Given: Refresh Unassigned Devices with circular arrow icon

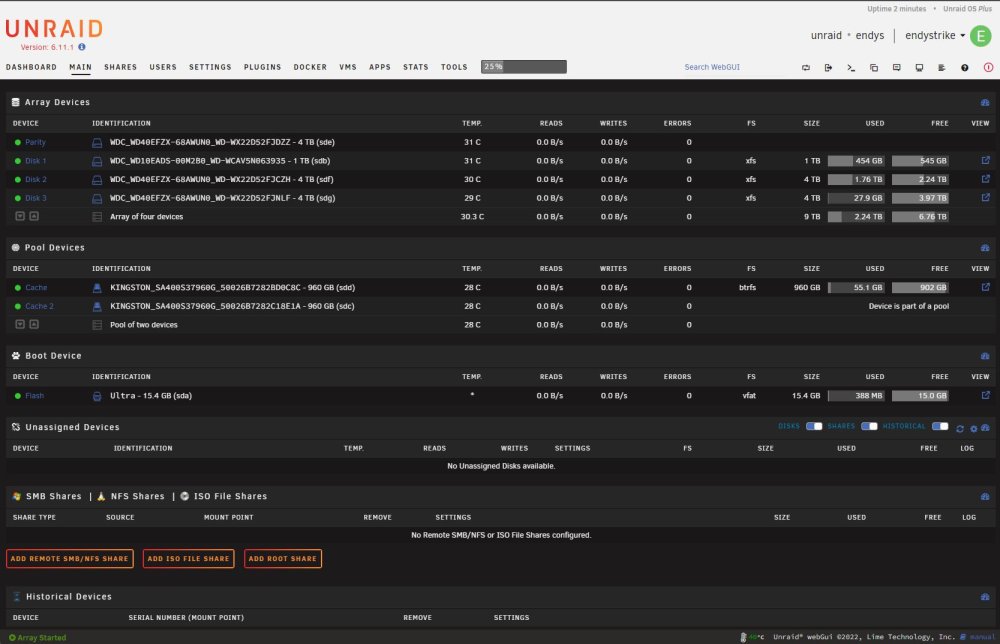Looking at the screenshot, I should [960, 428].
